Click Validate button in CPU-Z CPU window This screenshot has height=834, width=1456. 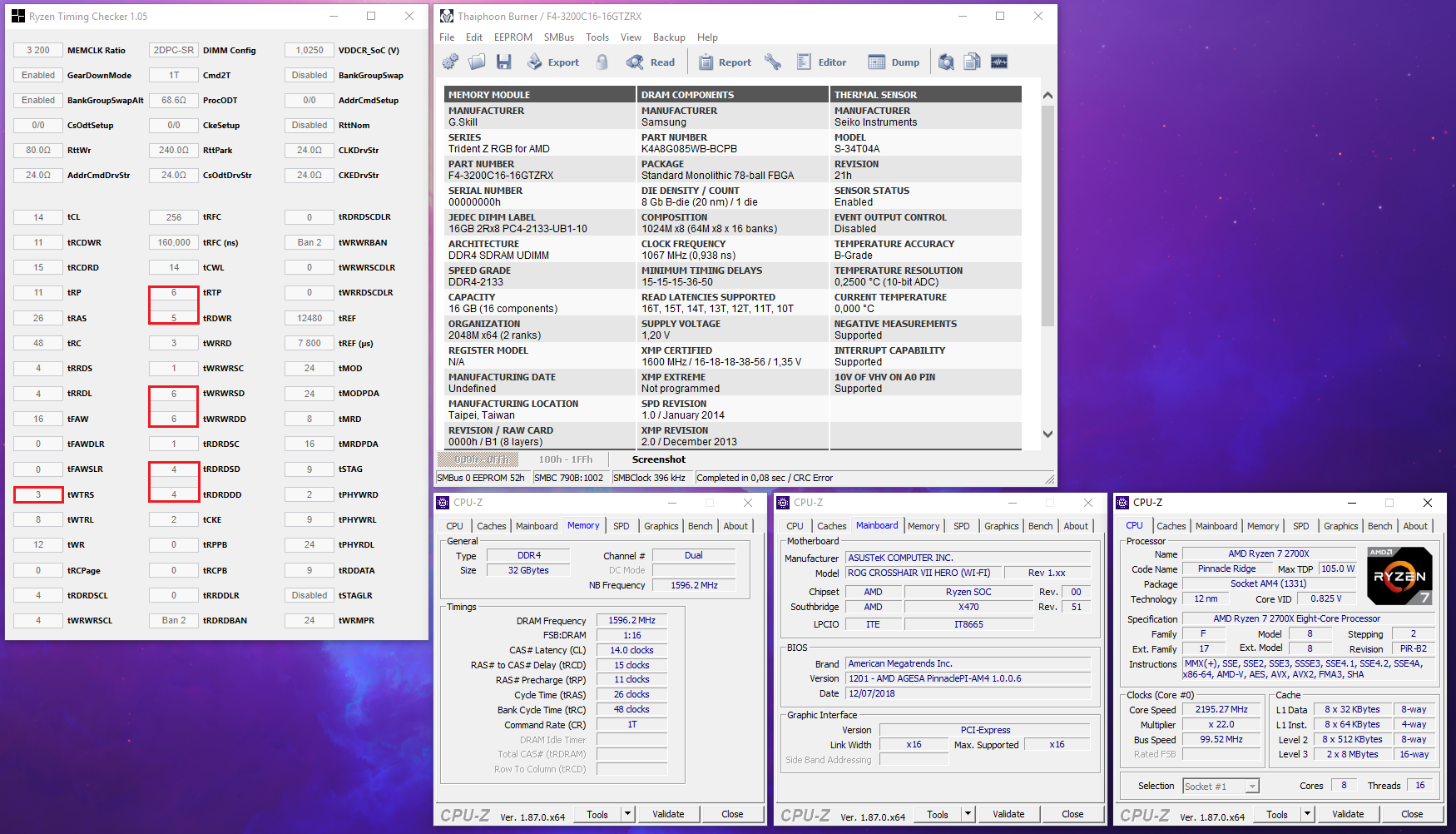(1348, 814)
